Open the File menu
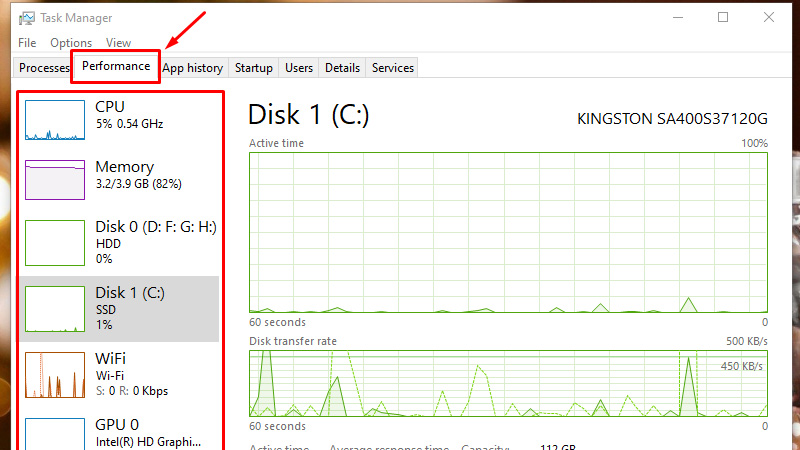Viewport: 800px width, 450px height. (27, 43)
